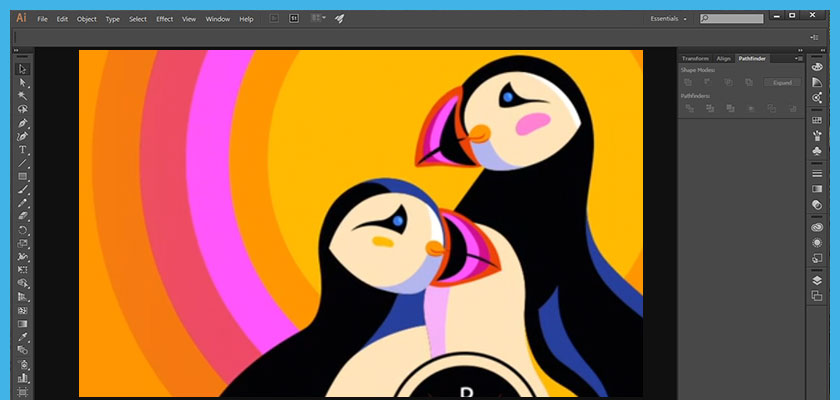Select the Pathfinder tab
Viewport: 840px width, 400px height.
tap(752, 58)
